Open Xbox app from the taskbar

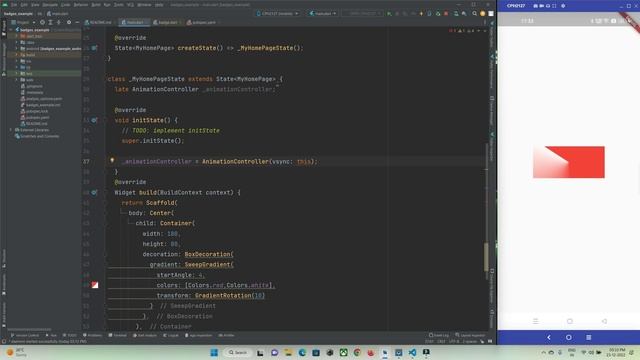344,352
